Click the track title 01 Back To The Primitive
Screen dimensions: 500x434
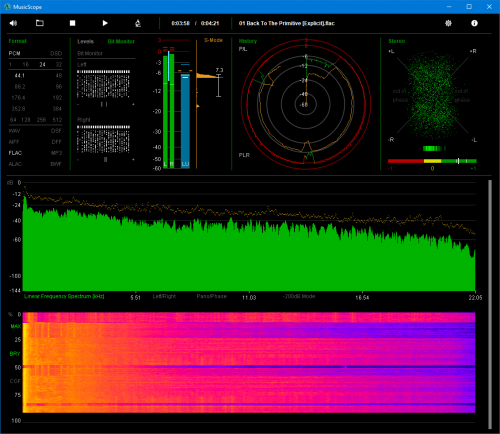(287, 23)
